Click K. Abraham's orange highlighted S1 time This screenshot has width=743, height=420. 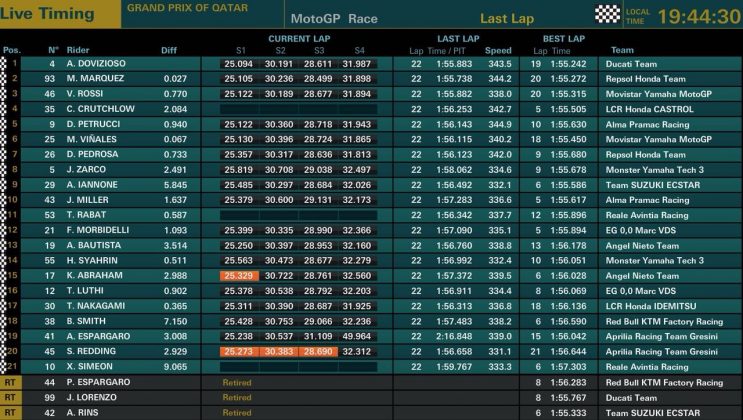239,275
